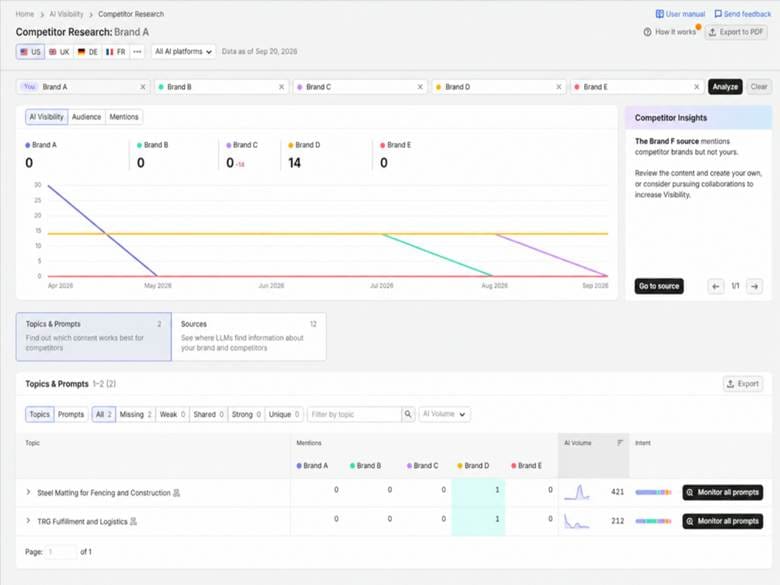Viewport: 780px width, 585px height.
Task: Focus the Filter by topic field
Action: coord(354,414)
